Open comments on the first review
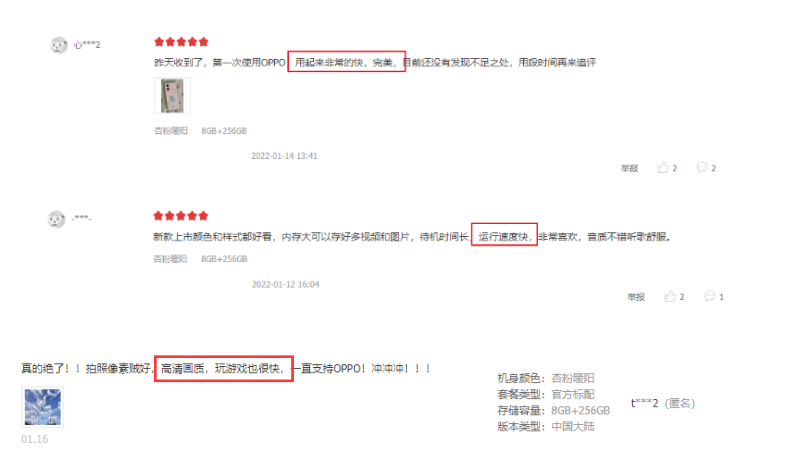 coord(702,168)
